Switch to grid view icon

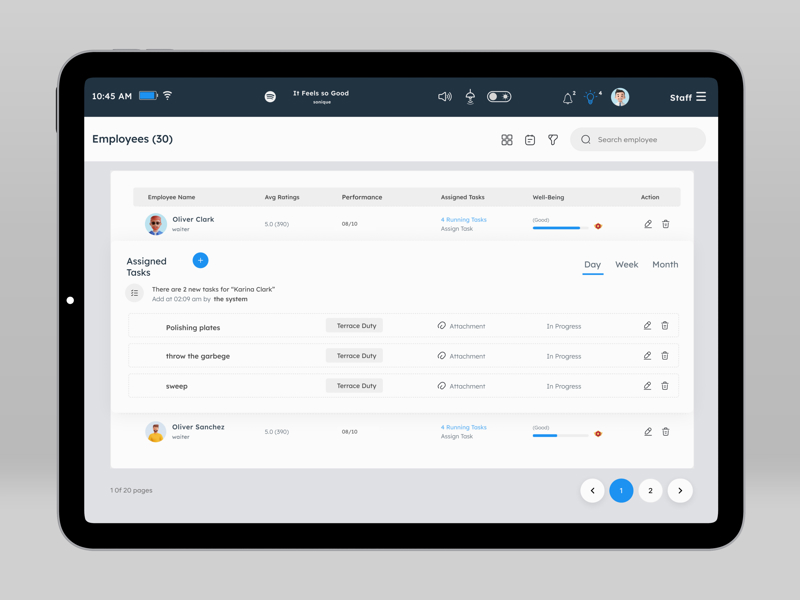(507, 140)
